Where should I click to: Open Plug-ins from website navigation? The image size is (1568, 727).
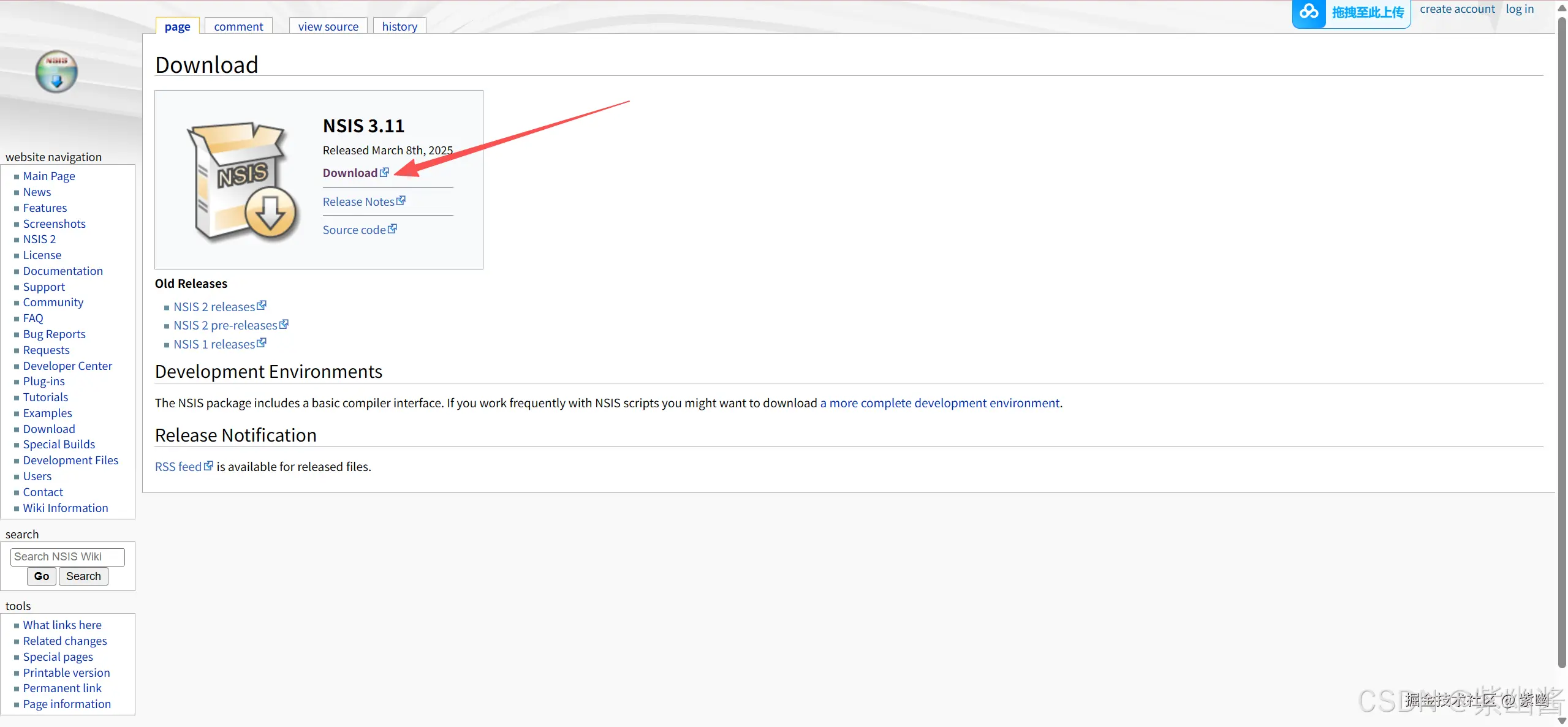click(x=44, y=382)
